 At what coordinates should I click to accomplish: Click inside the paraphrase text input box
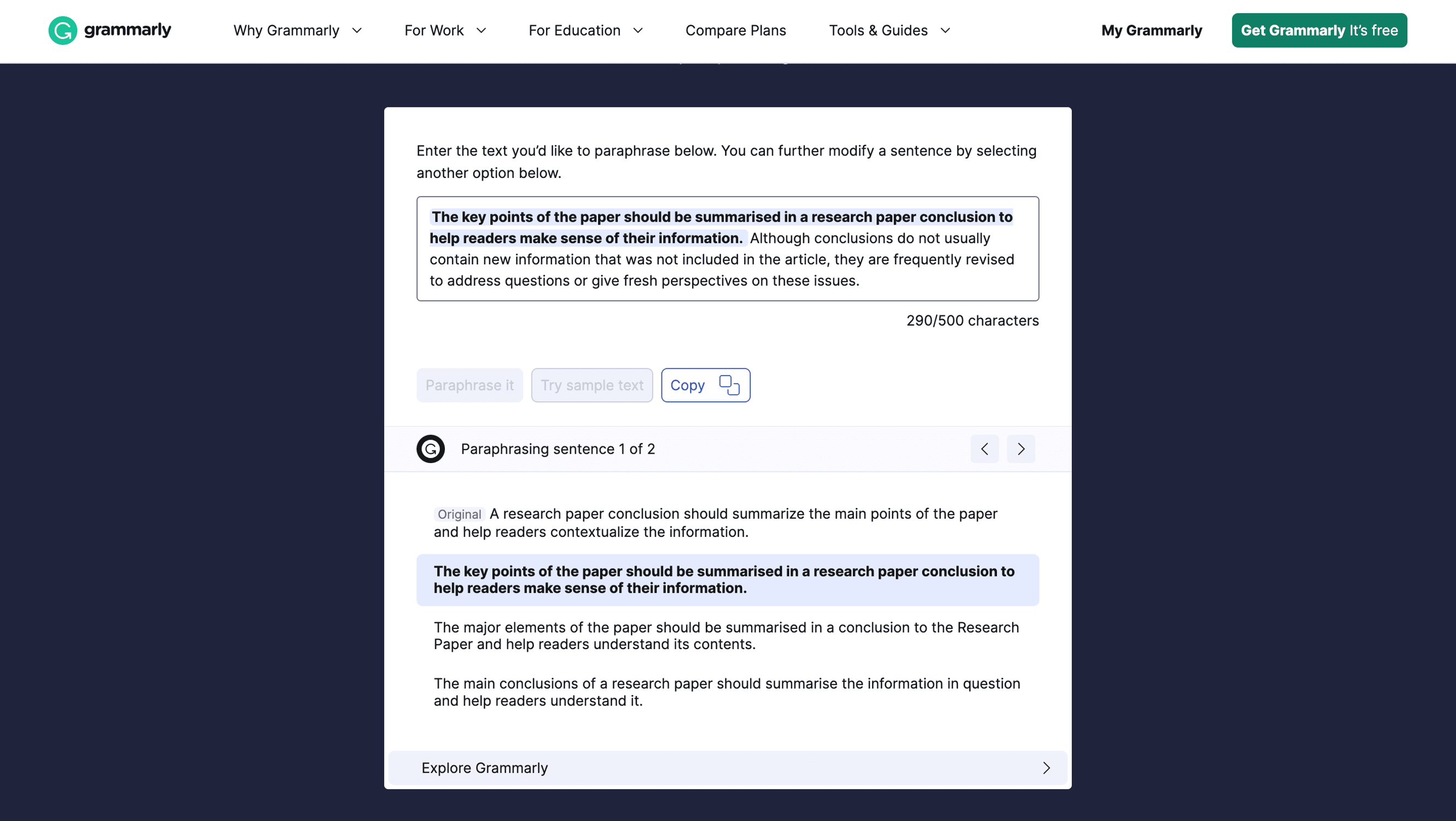(x=727, y=249)
